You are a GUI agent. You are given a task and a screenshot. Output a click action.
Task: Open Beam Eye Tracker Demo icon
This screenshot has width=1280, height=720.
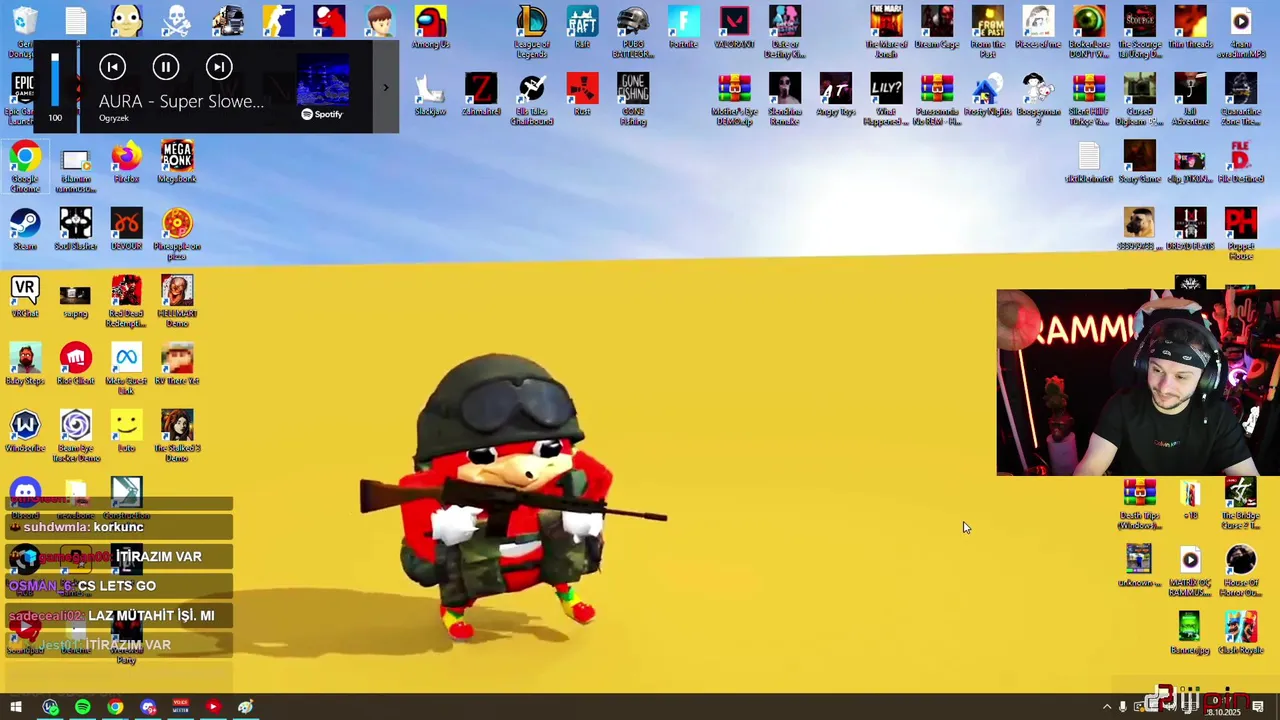click(x=76, y=437)
